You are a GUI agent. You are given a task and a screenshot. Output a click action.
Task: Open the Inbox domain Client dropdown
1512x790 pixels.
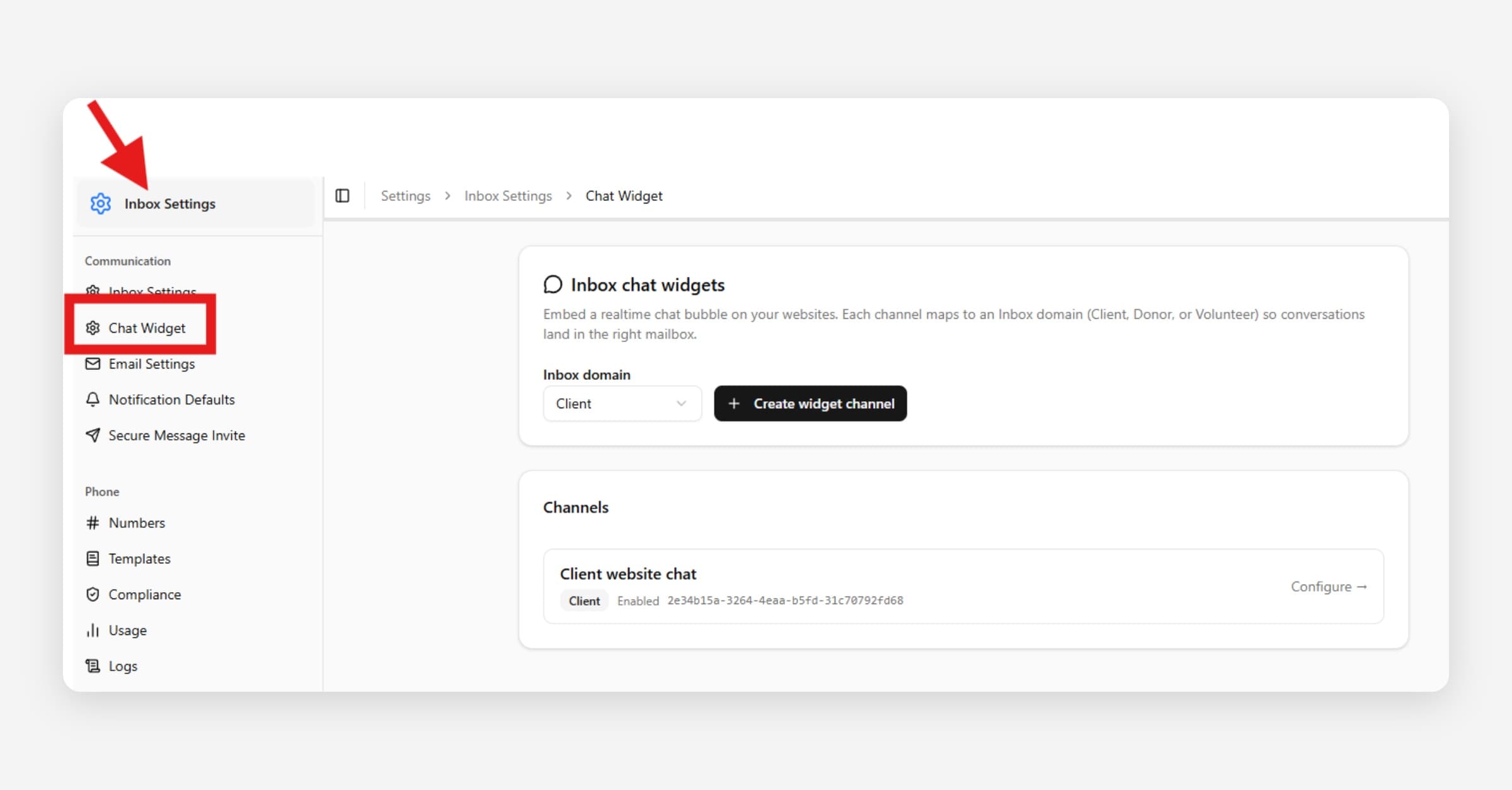pos(622,403)
